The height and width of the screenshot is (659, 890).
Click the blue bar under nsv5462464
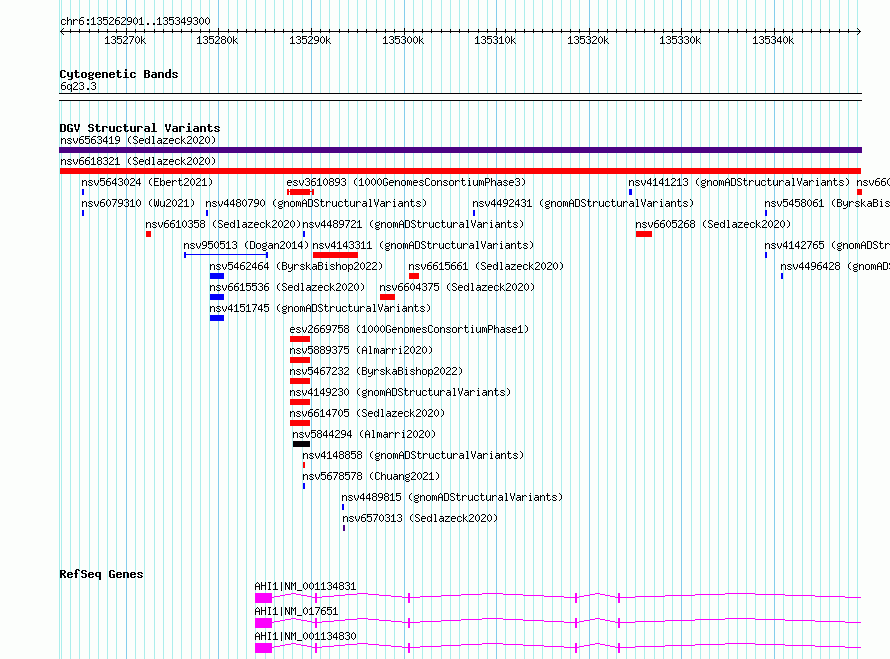217,276
